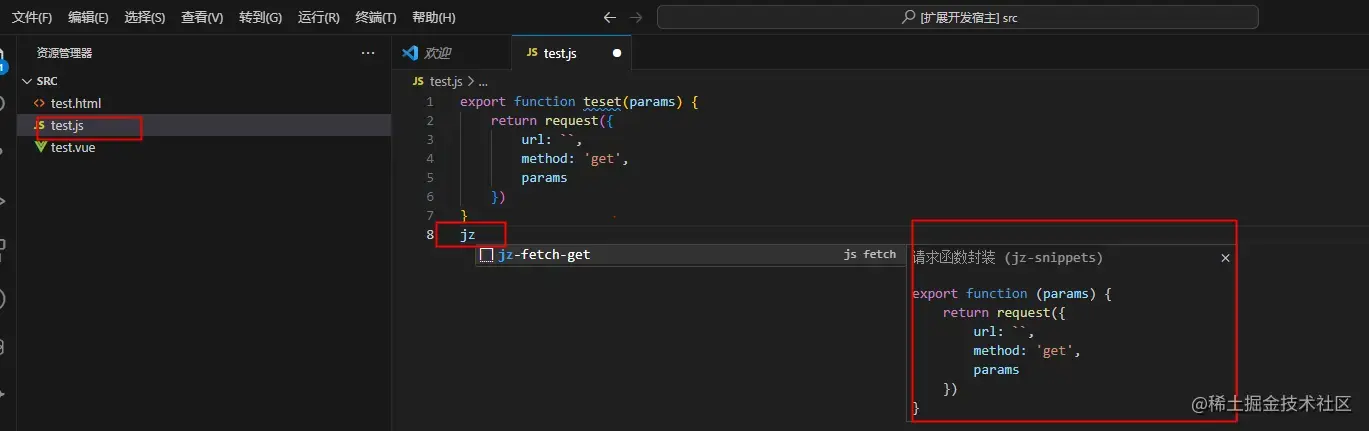Click the breadcrumb ellipsis after test.js
The image size is (1369, 431).
(x=482, y=82)
